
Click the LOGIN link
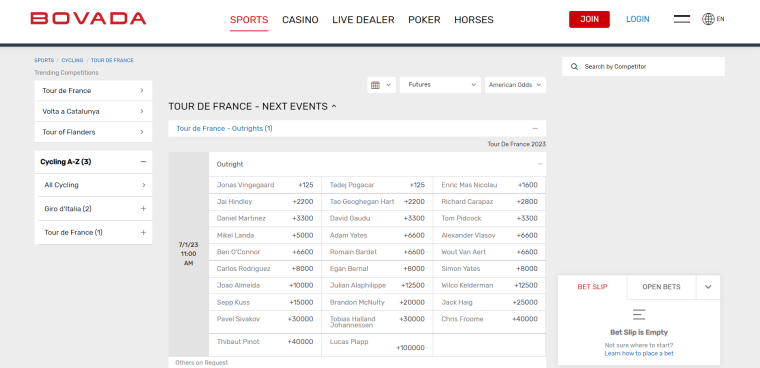coord(637,19)
